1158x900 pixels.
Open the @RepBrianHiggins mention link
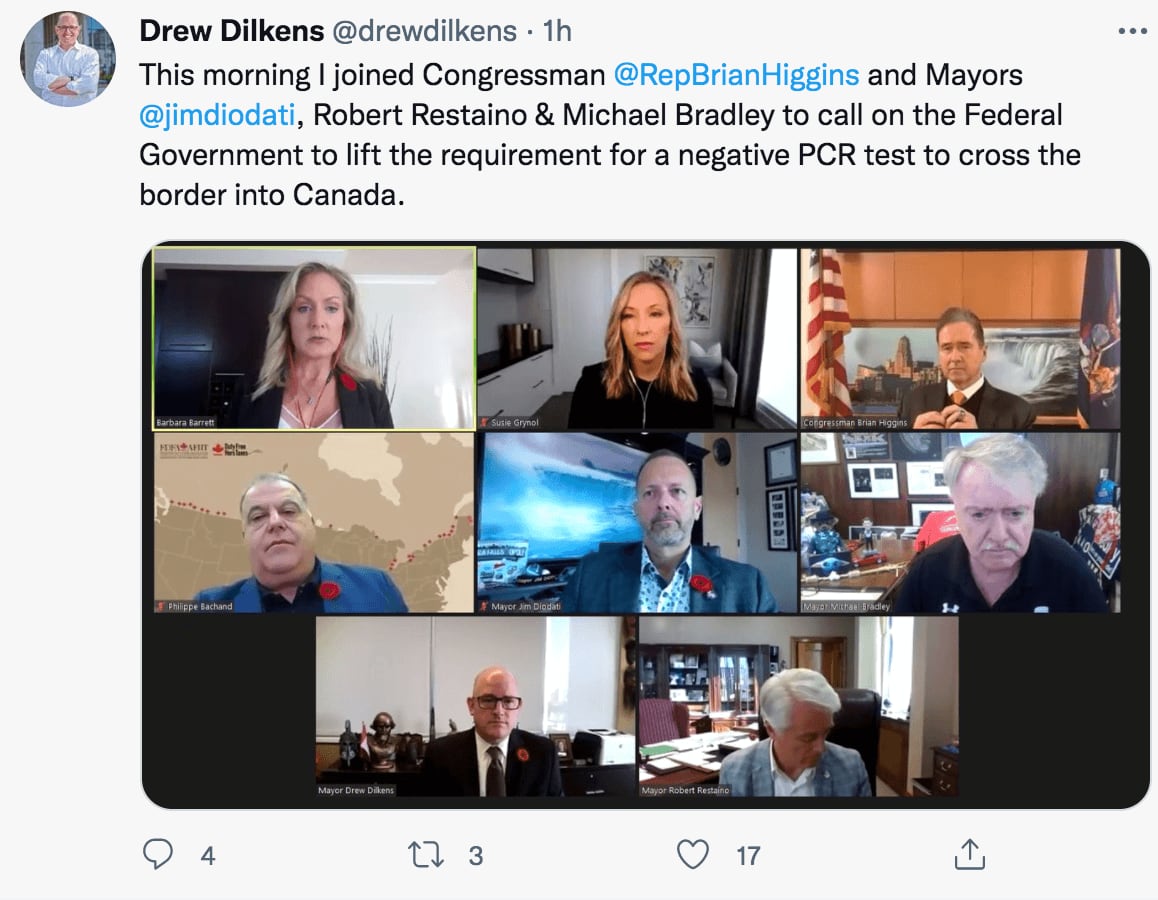[736, 75]
